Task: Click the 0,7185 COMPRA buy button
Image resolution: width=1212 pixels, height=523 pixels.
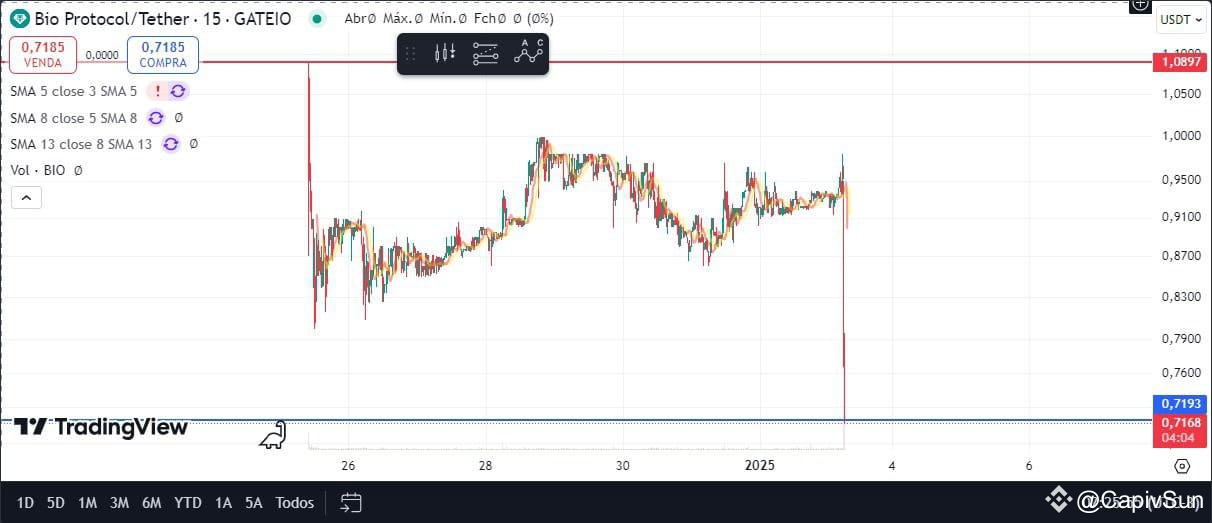Action: (x=163, y=54)
